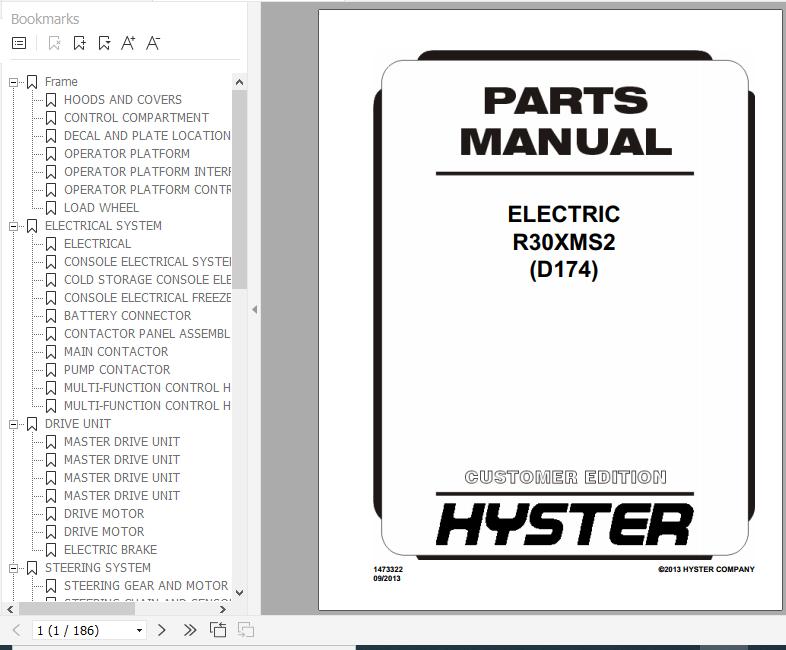Select the Frame top-level bookmark
Image resolution: width=786 pixels, height=650 pixels.
61,82
